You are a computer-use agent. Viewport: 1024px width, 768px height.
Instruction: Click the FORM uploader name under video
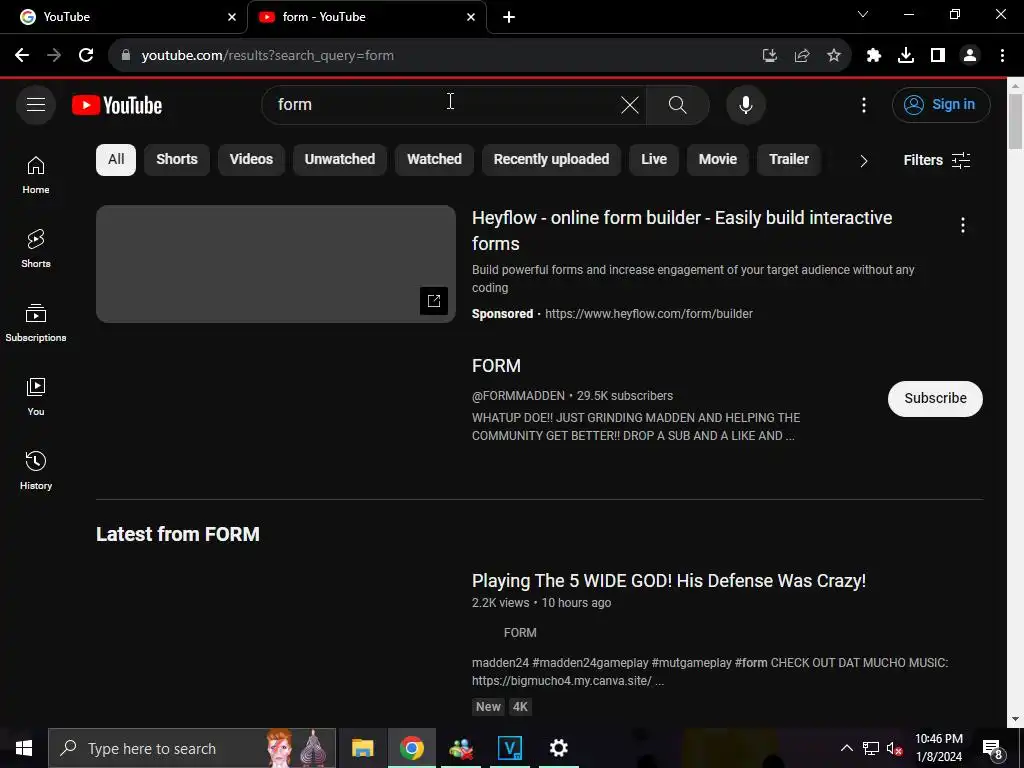click(x=520, y=633)
